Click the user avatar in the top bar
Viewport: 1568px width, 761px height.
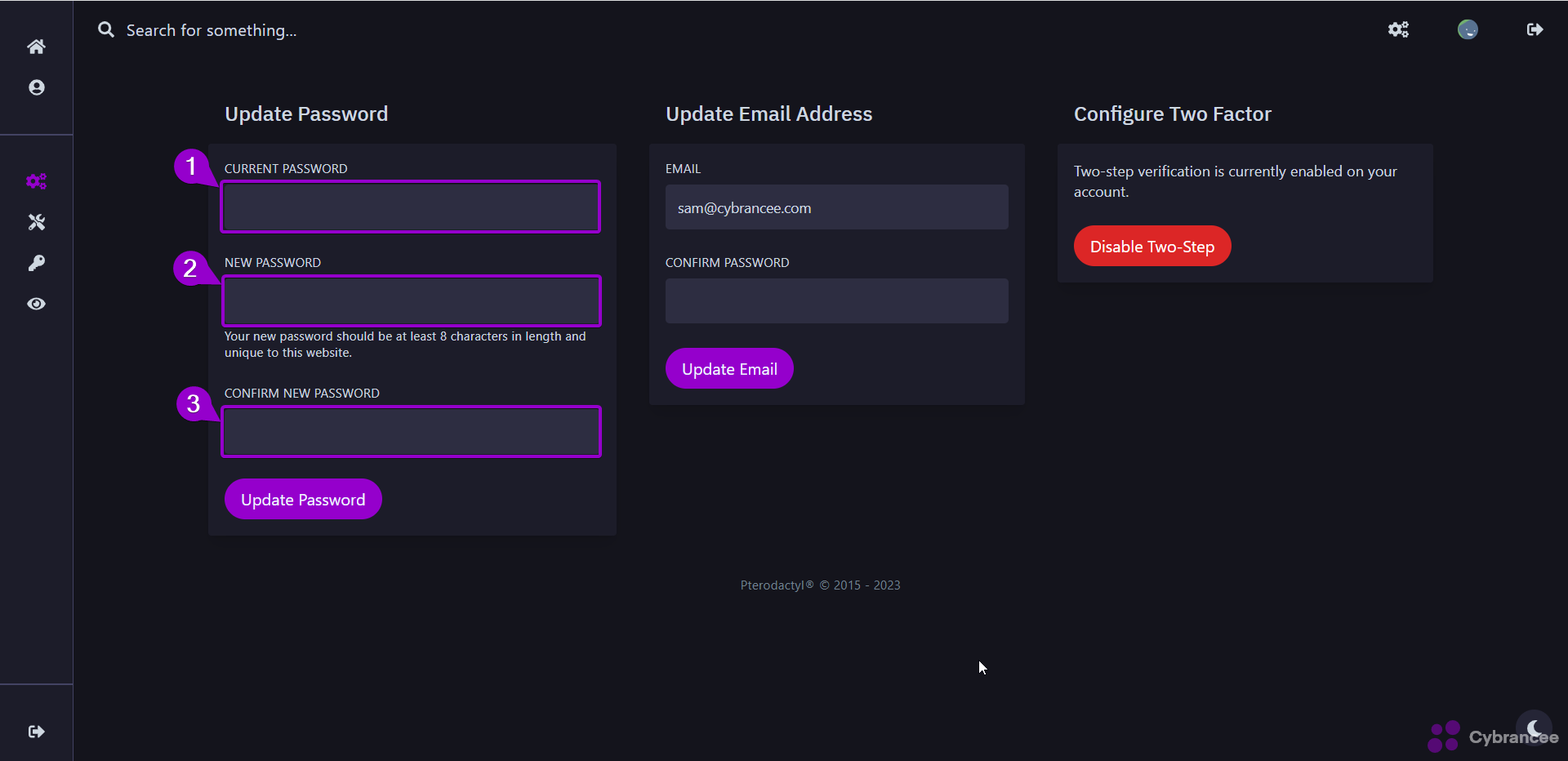click(1468, 29)
